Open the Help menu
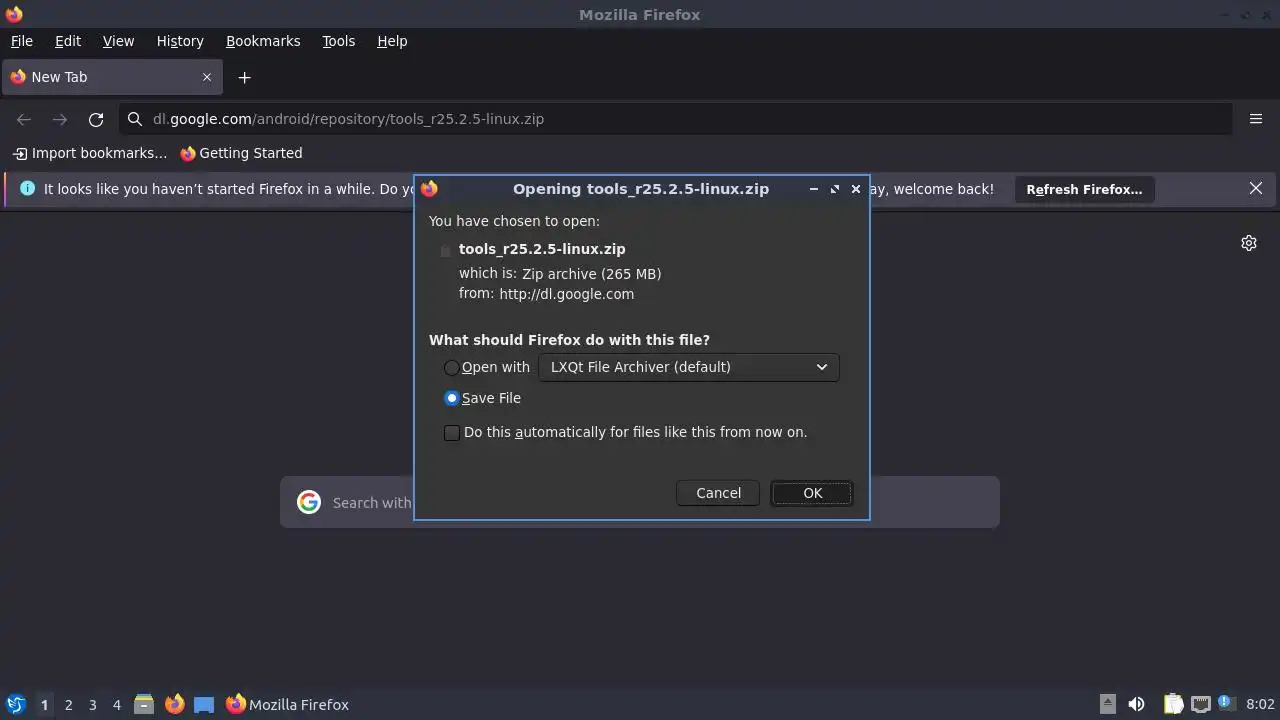The image size is (1280, 720). (392, 41)
